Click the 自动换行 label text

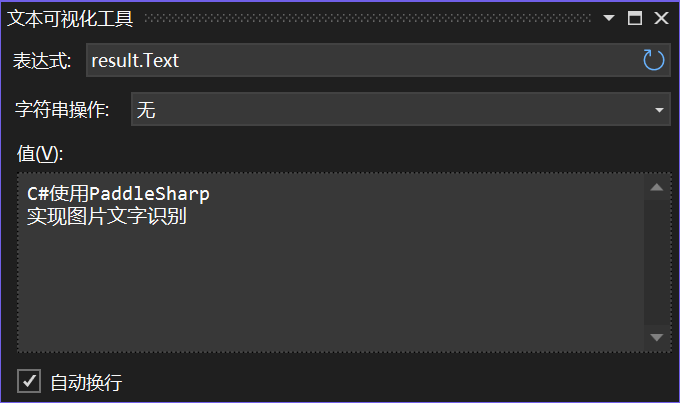(86, 382)
